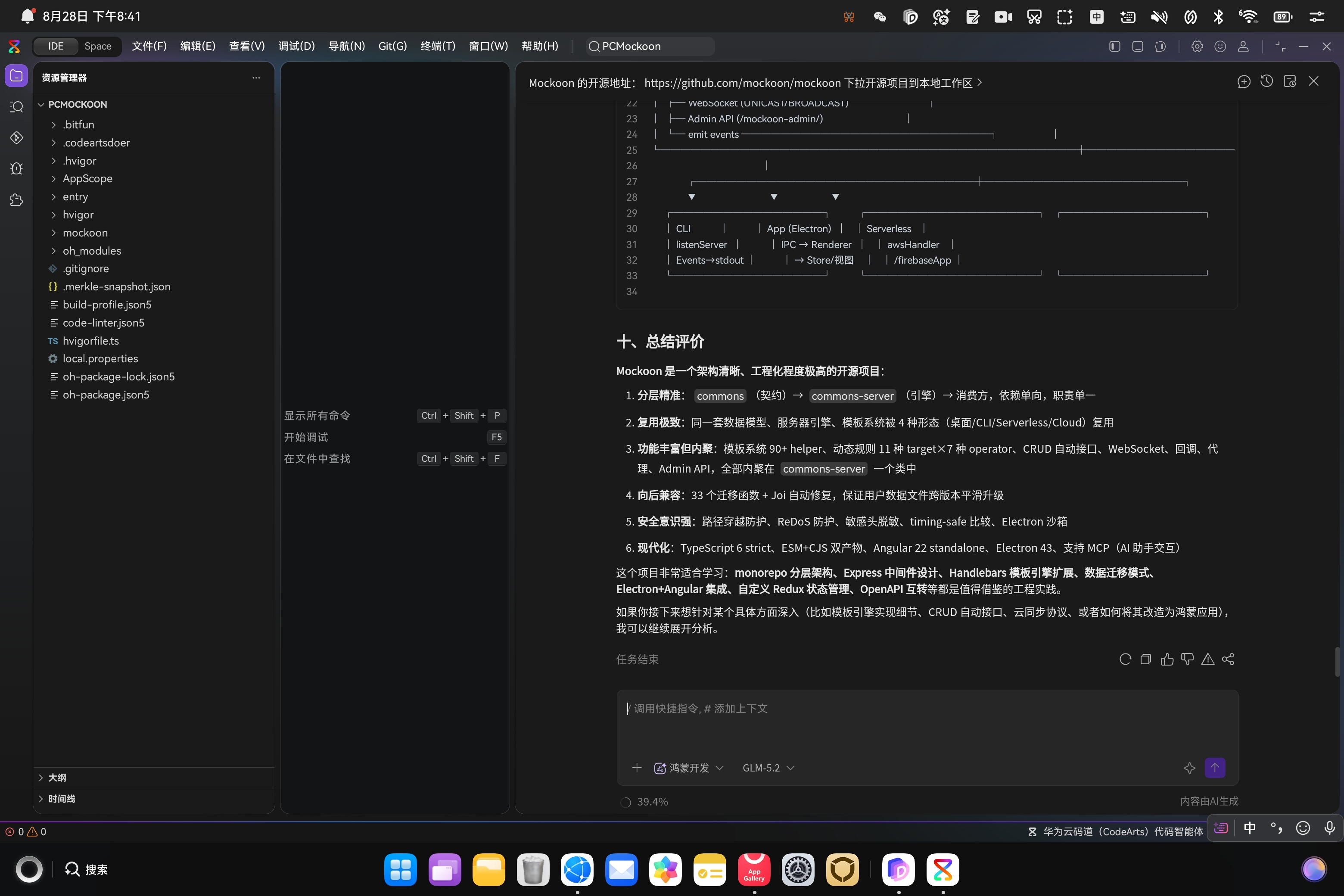This screenshot has width=1344, height=896.
Task: Open the user account icon
Action: coord(1243,46)
